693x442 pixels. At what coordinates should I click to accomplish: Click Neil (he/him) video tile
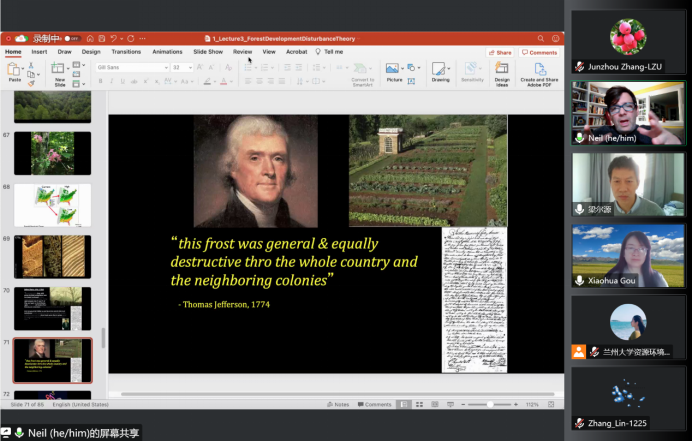point(628,113)
